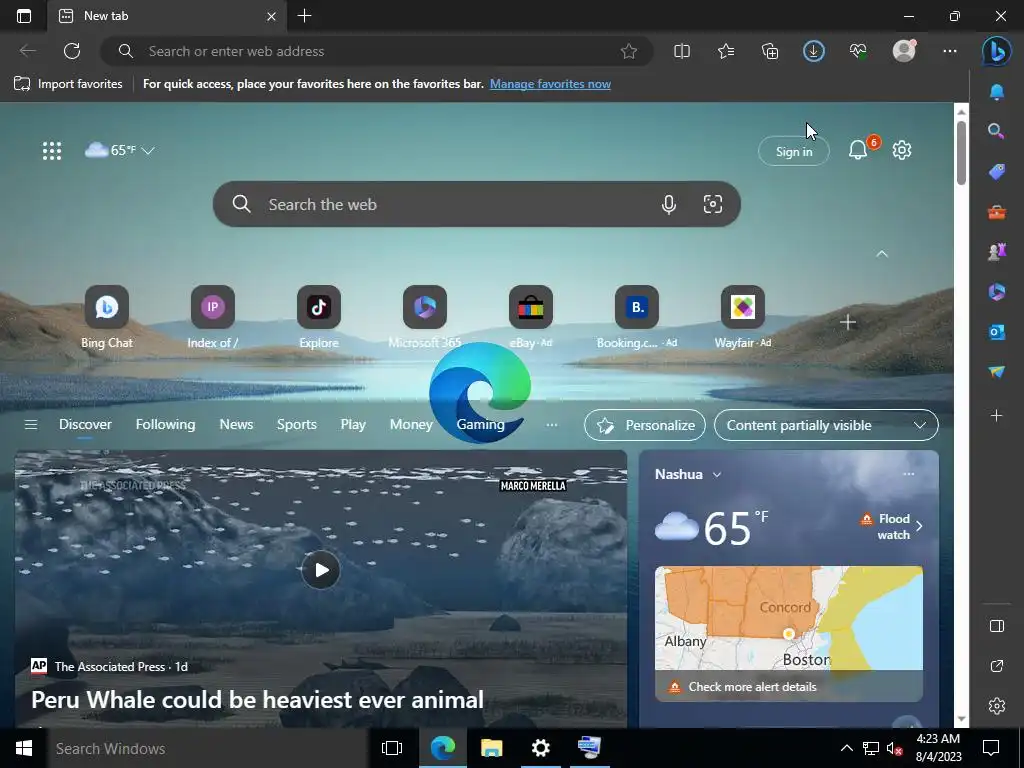Open the sidebar settings gear
The width and height of the screenshot is (1024, 768).
point(997,706)
